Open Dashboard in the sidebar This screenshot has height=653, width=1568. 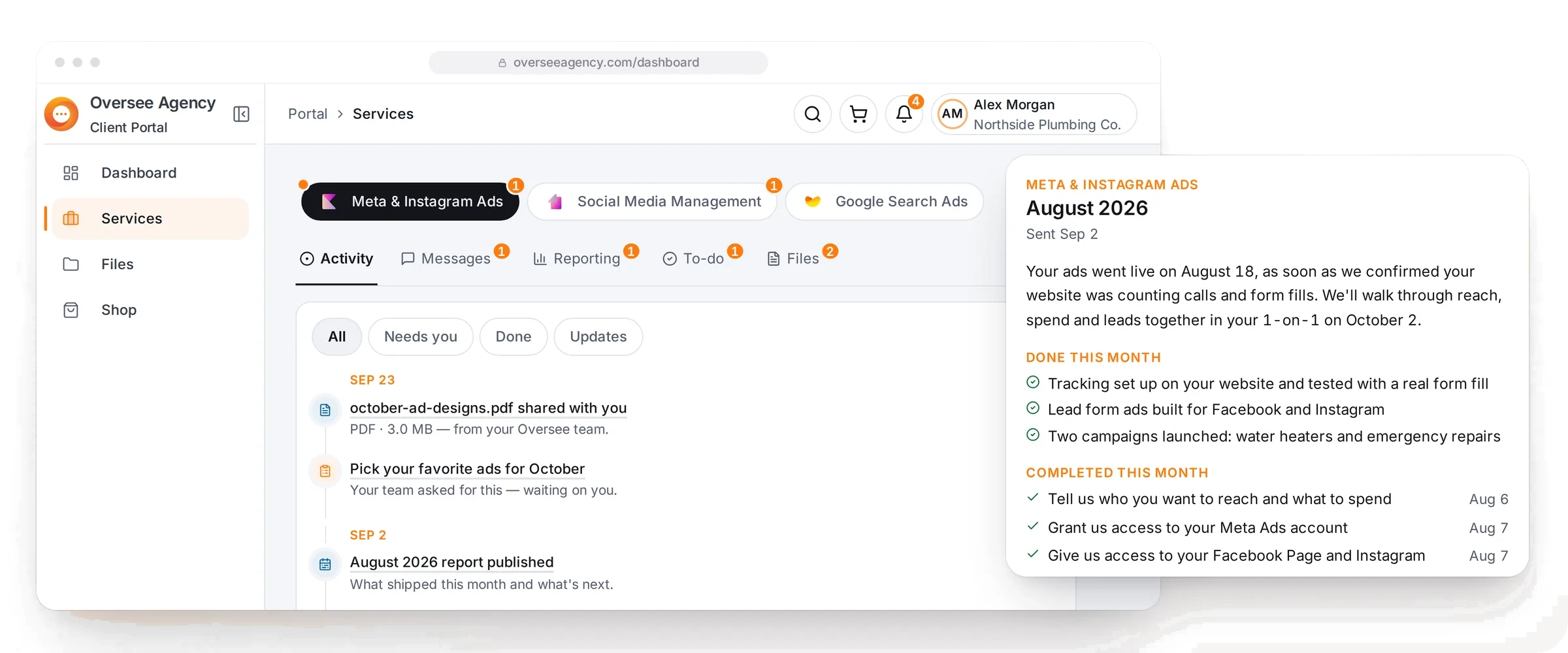(150, 173)
